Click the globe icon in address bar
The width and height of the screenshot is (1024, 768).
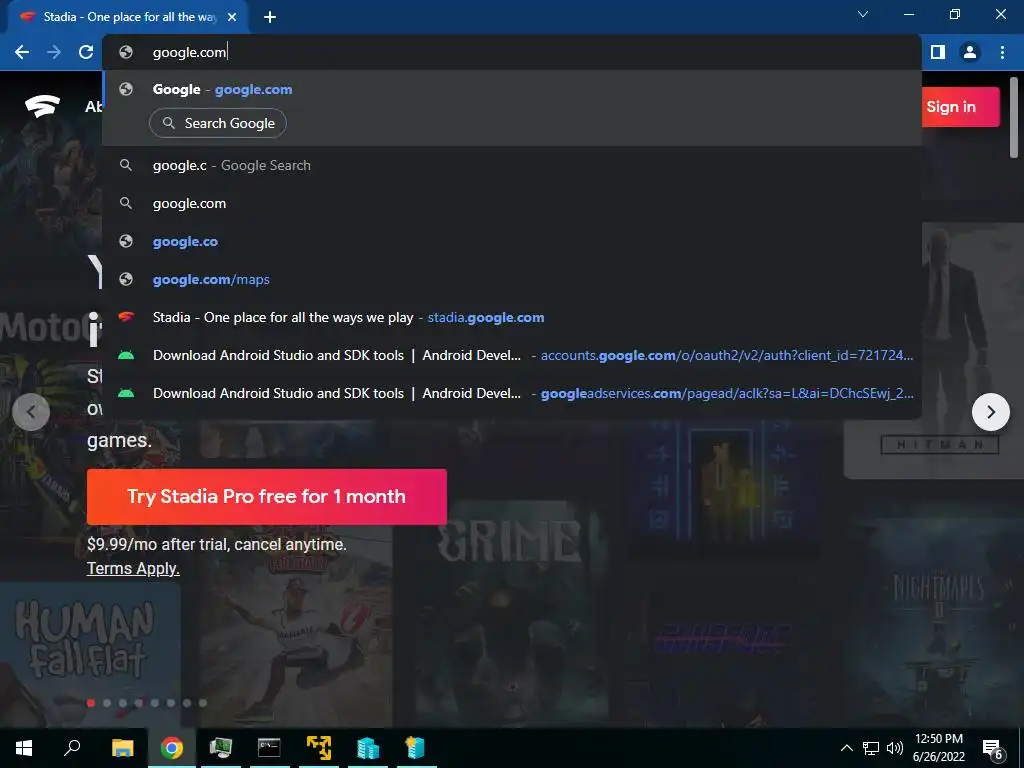tap(126, 52)
